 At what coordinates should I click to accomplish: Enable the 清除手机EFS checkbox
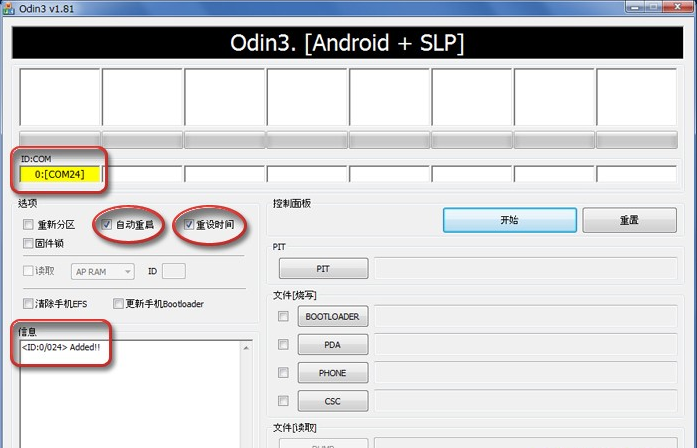point(28,304)
